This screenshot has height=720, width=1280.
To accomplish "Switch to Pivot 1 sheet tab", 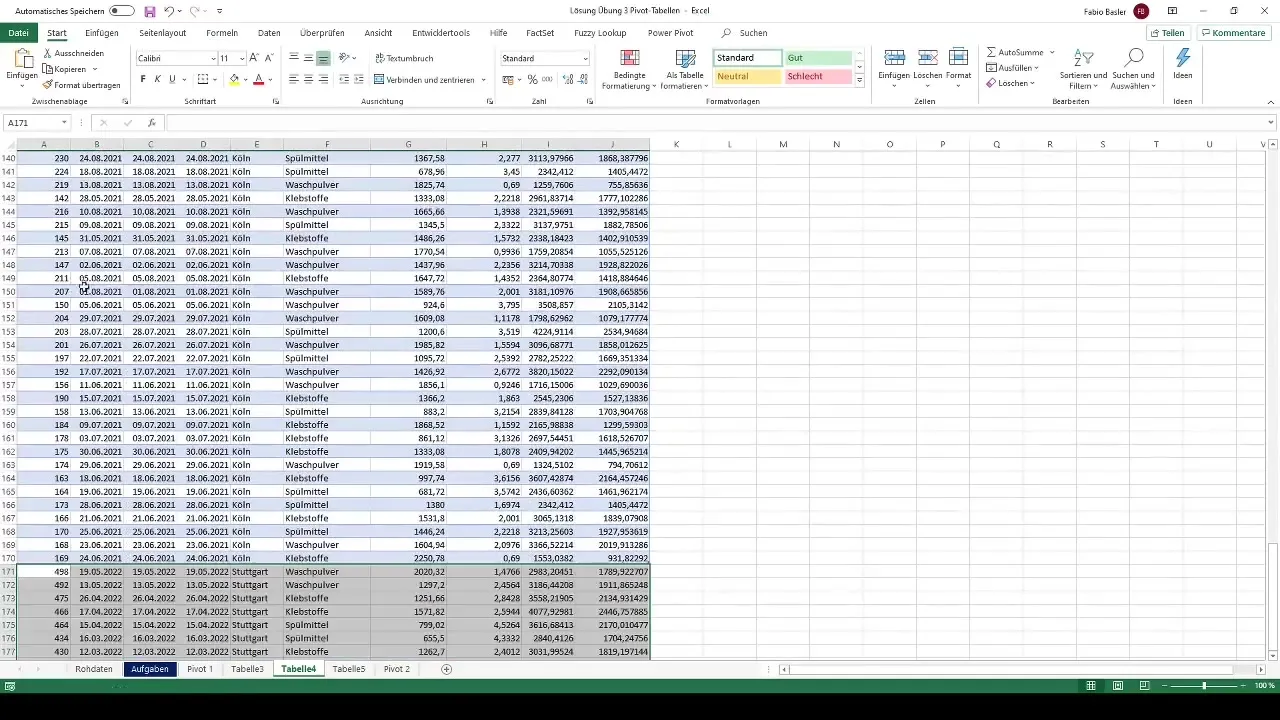I will tap(200, 669).
